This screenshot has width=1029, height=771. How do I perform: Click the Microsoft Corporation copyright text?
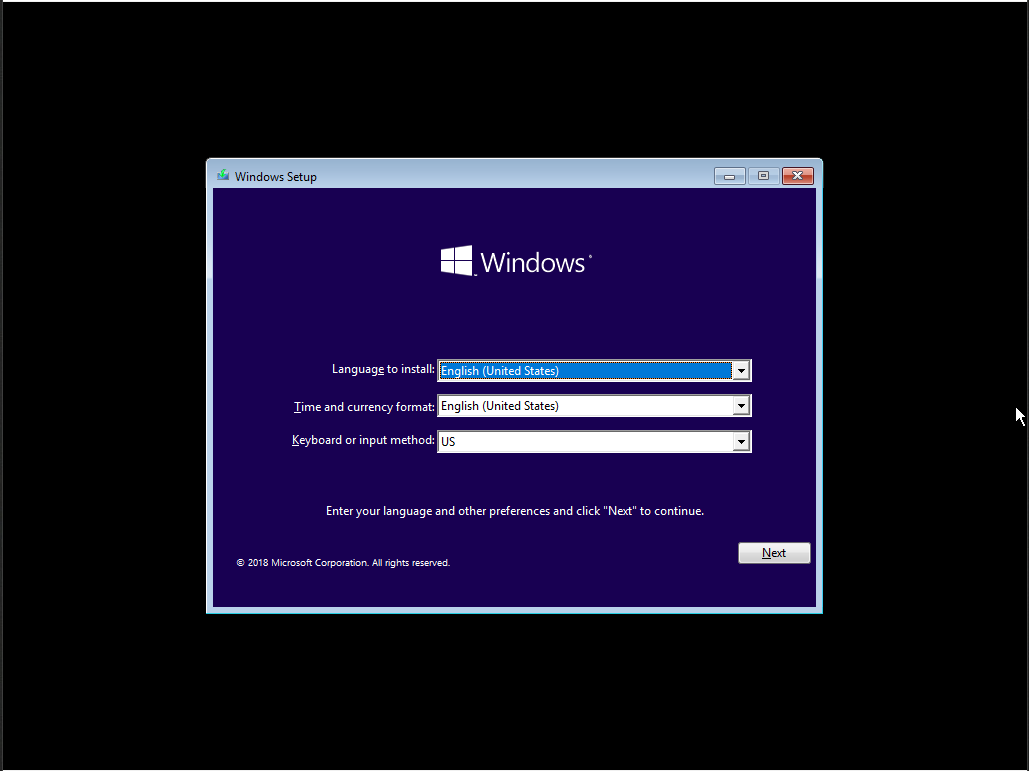343,563
